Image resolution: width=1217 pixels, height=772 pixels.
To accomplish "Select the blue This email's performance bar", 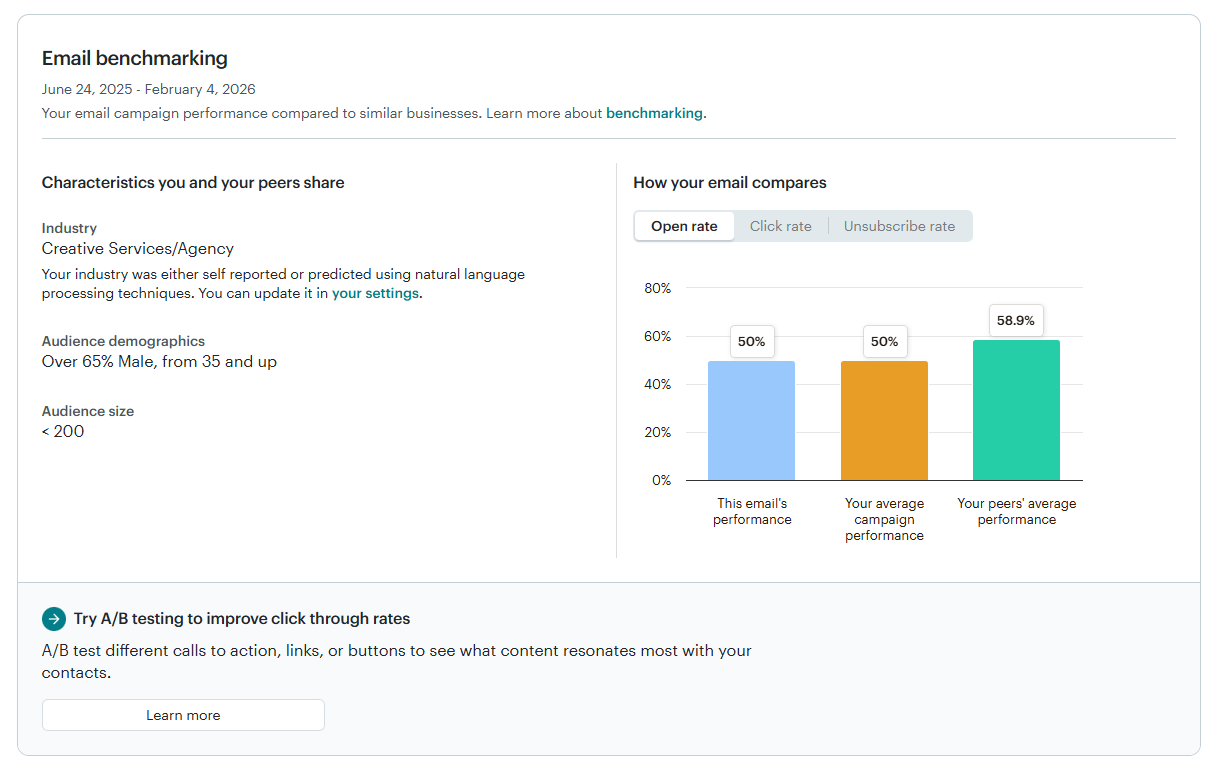I will click(x=751, y=420).
